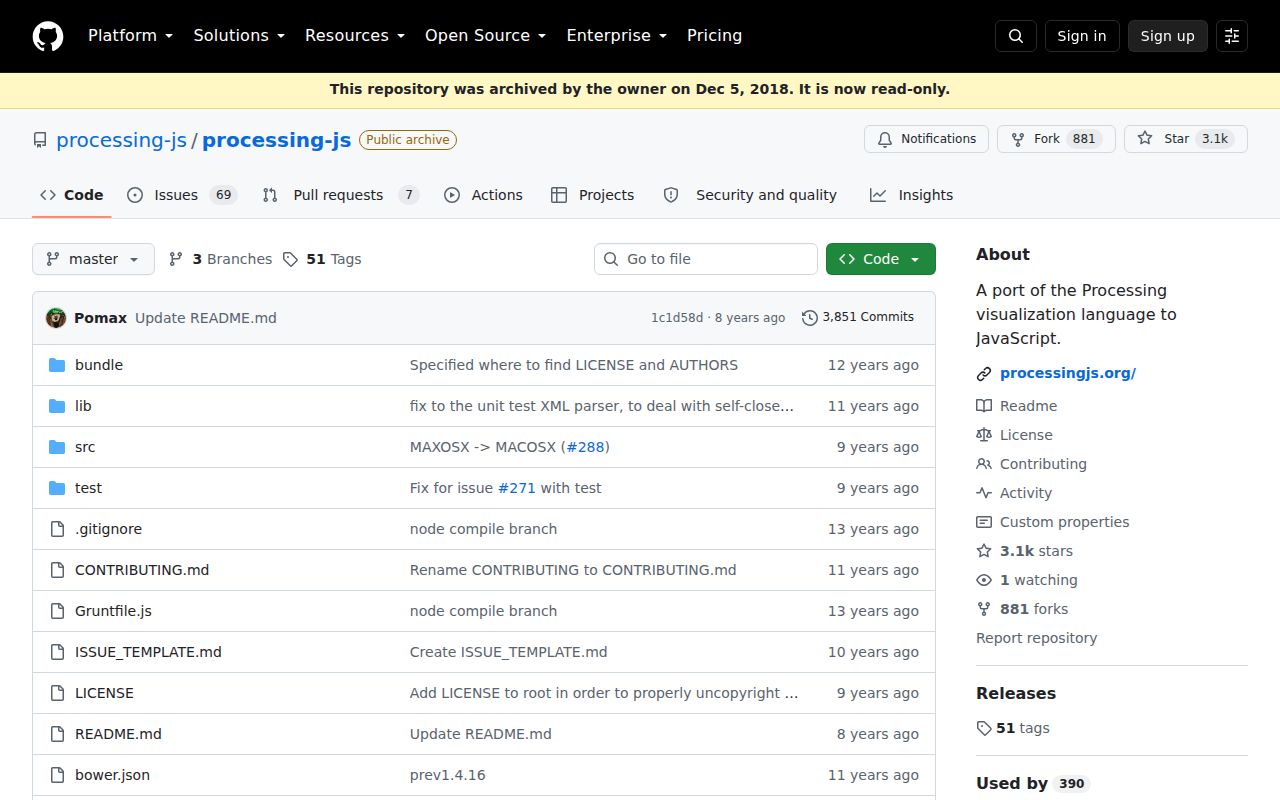
Task: Open the 881 forks sidebar link
Action: coord(1034,609)
